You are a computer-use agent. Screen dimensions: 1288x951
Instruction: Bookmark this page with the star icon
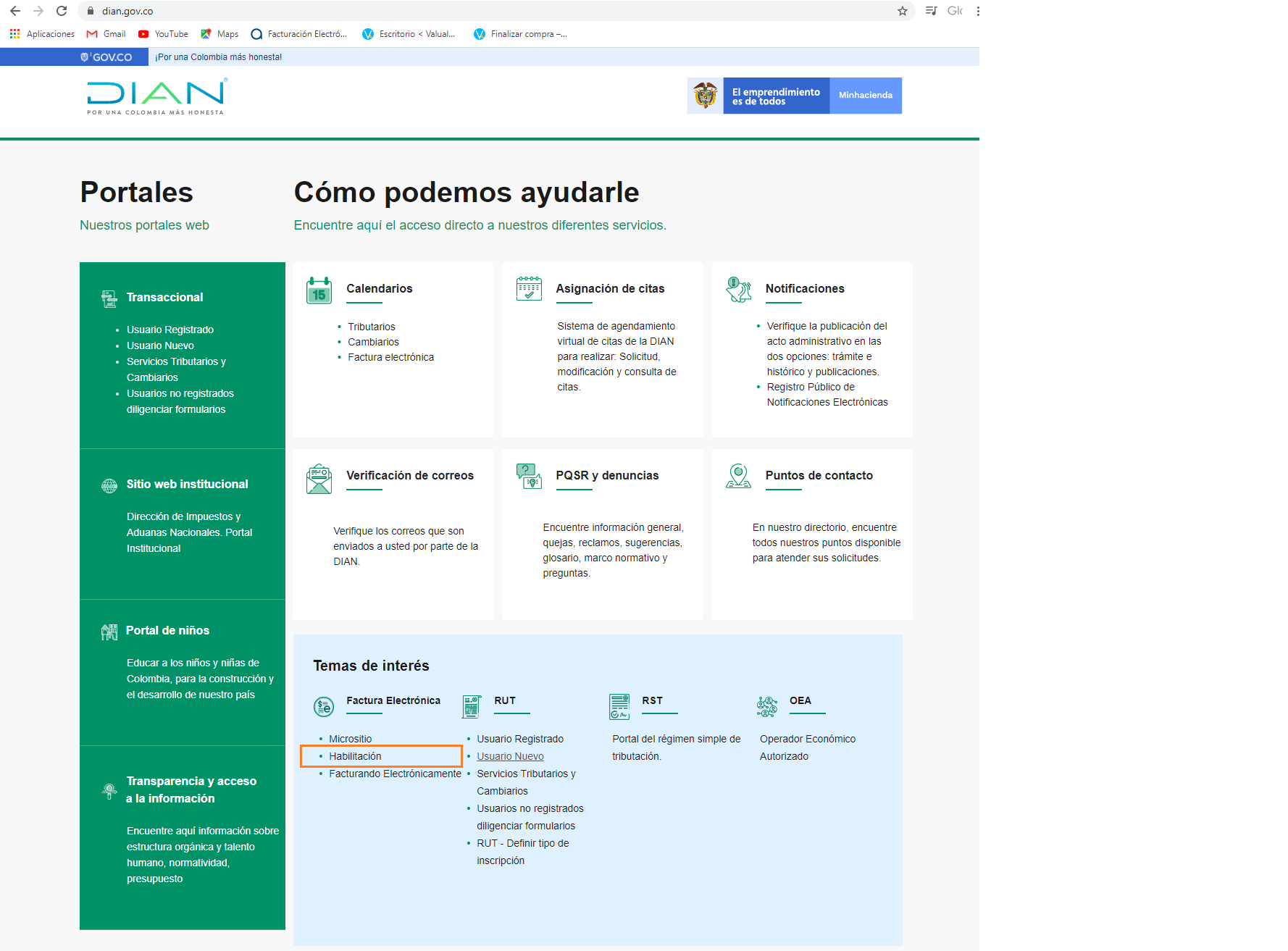(902, 11)
